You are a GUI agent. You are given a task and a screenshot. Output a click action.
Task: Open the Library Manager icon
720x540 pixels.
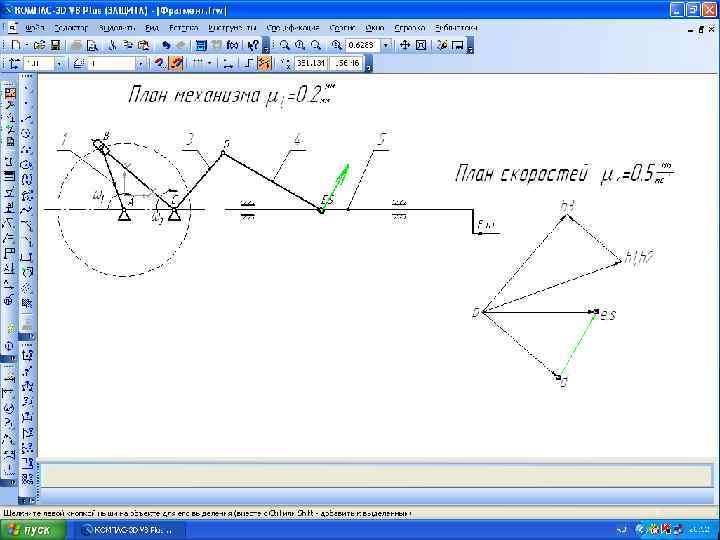[201, 45]
